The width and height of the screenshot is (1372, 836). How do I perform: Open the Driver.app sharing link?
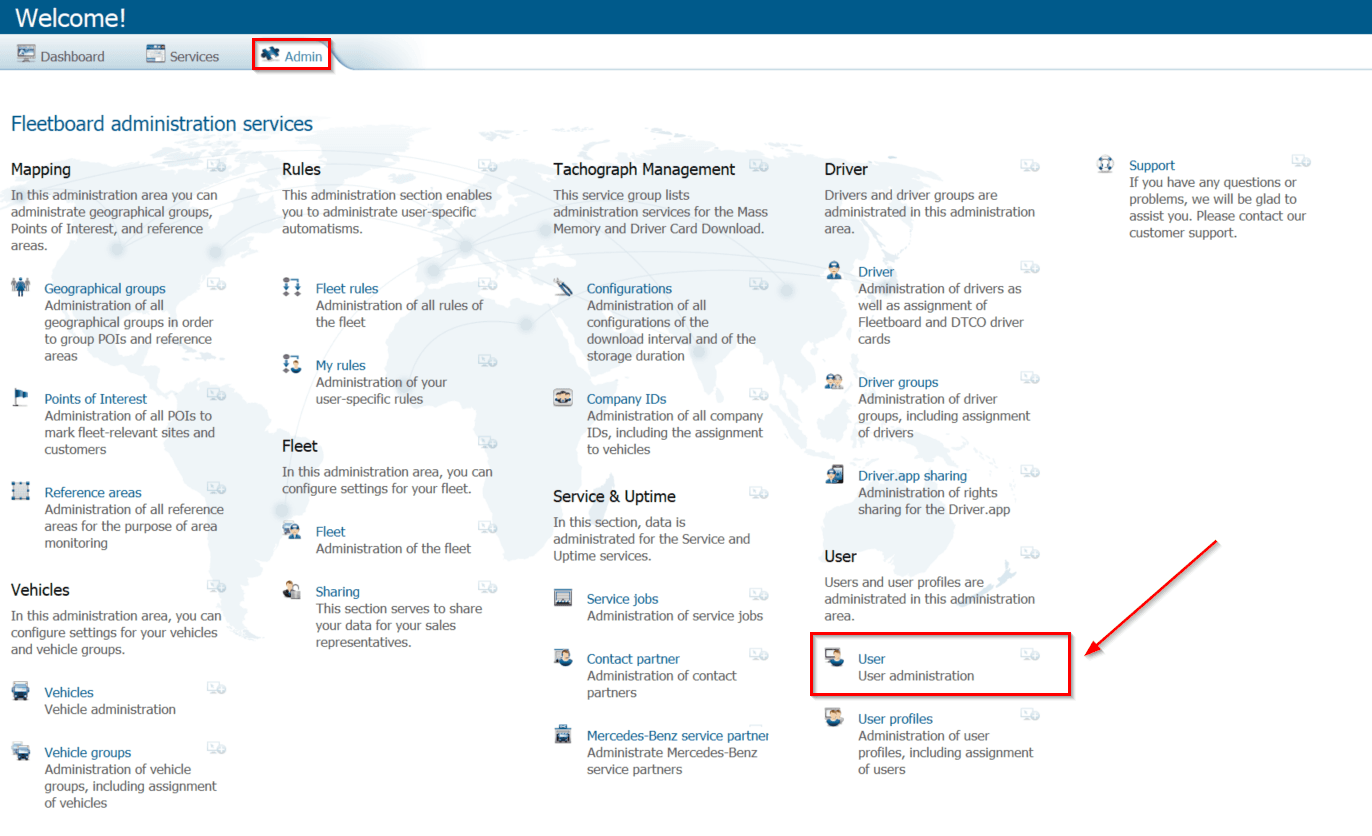tap(912, 475)
